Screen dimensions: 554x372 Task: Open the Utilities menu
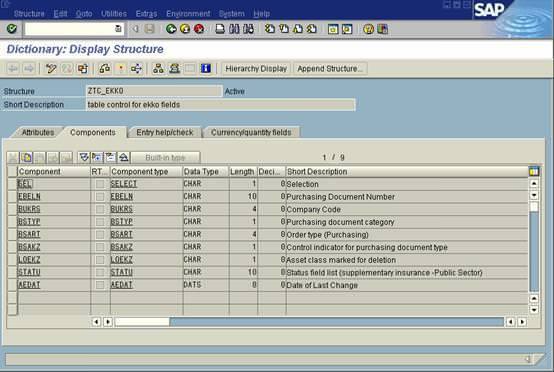coord(114,14)
